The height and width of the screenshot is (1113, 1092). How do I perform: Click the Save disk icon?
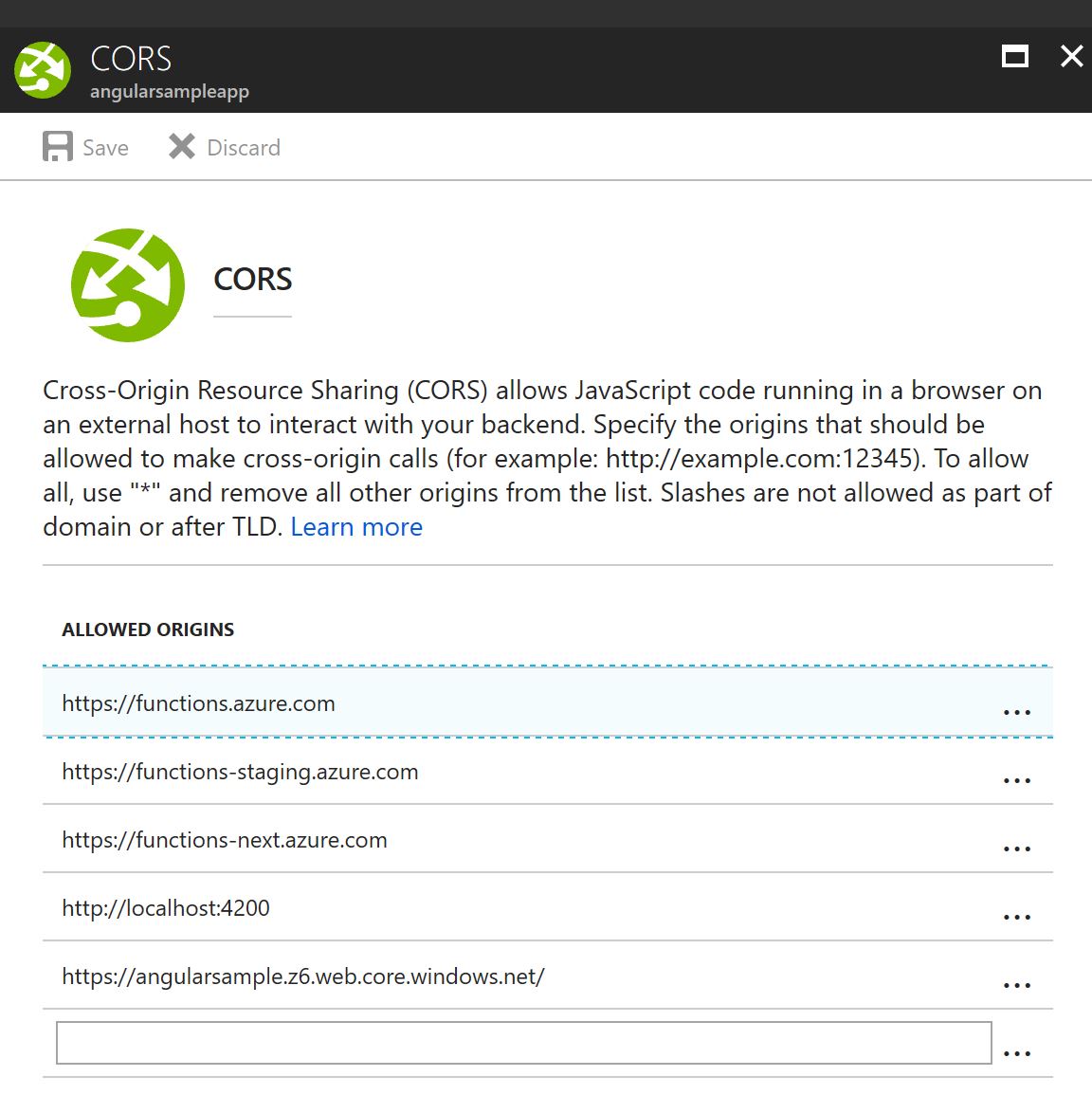click(58, 147)
